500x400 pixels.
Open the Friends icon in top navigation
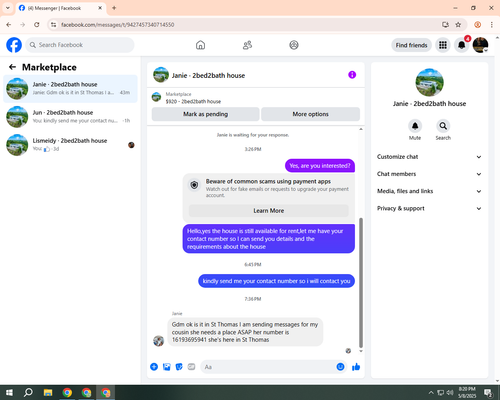(x=247, y=45)
